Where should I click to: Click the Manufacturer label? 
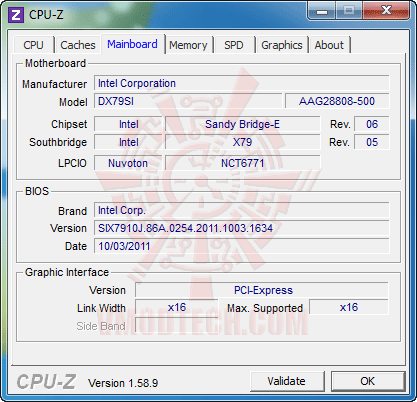[54, 84]
